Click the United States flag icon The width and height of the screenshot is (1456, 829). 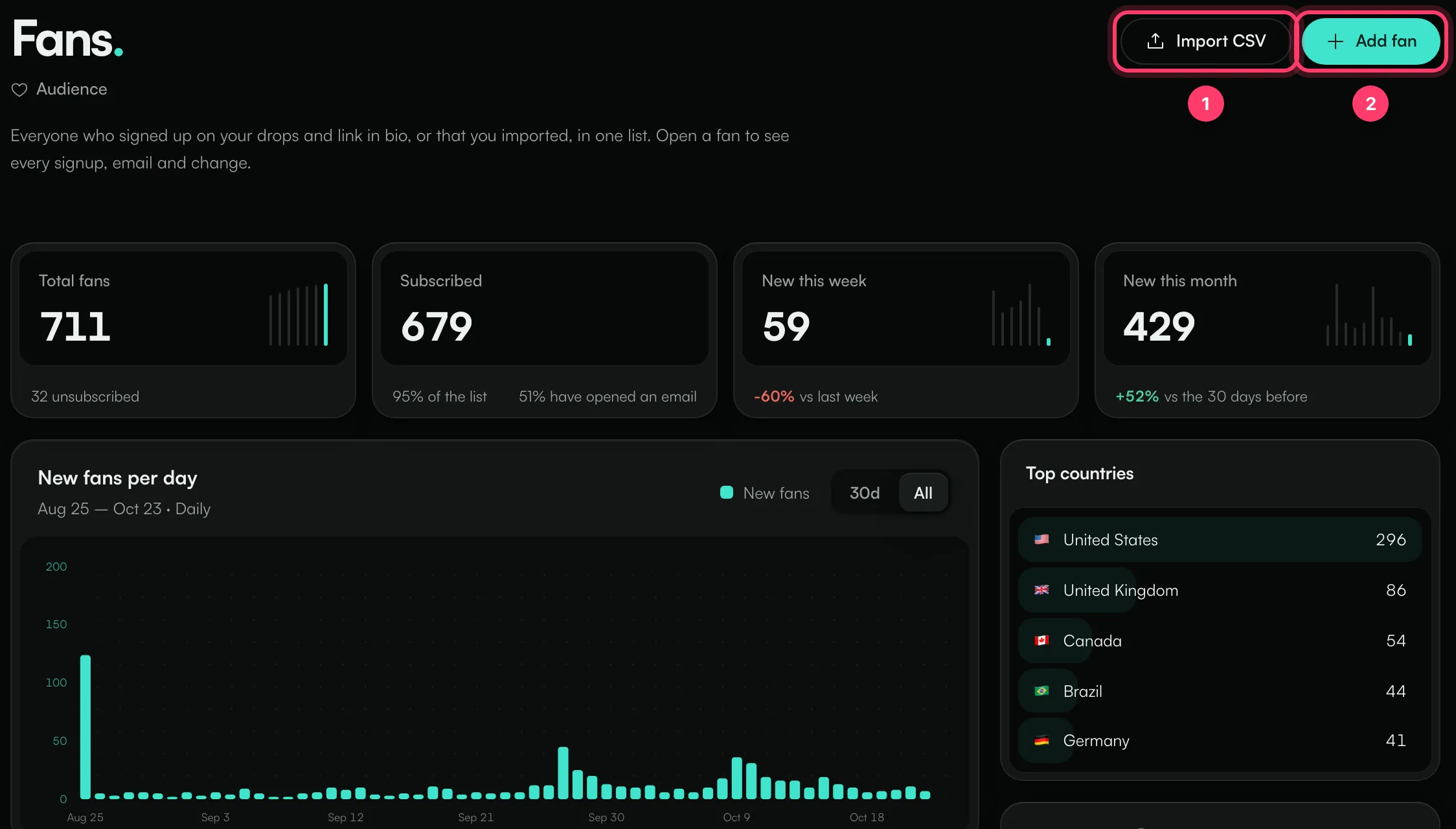(1041, 539)
